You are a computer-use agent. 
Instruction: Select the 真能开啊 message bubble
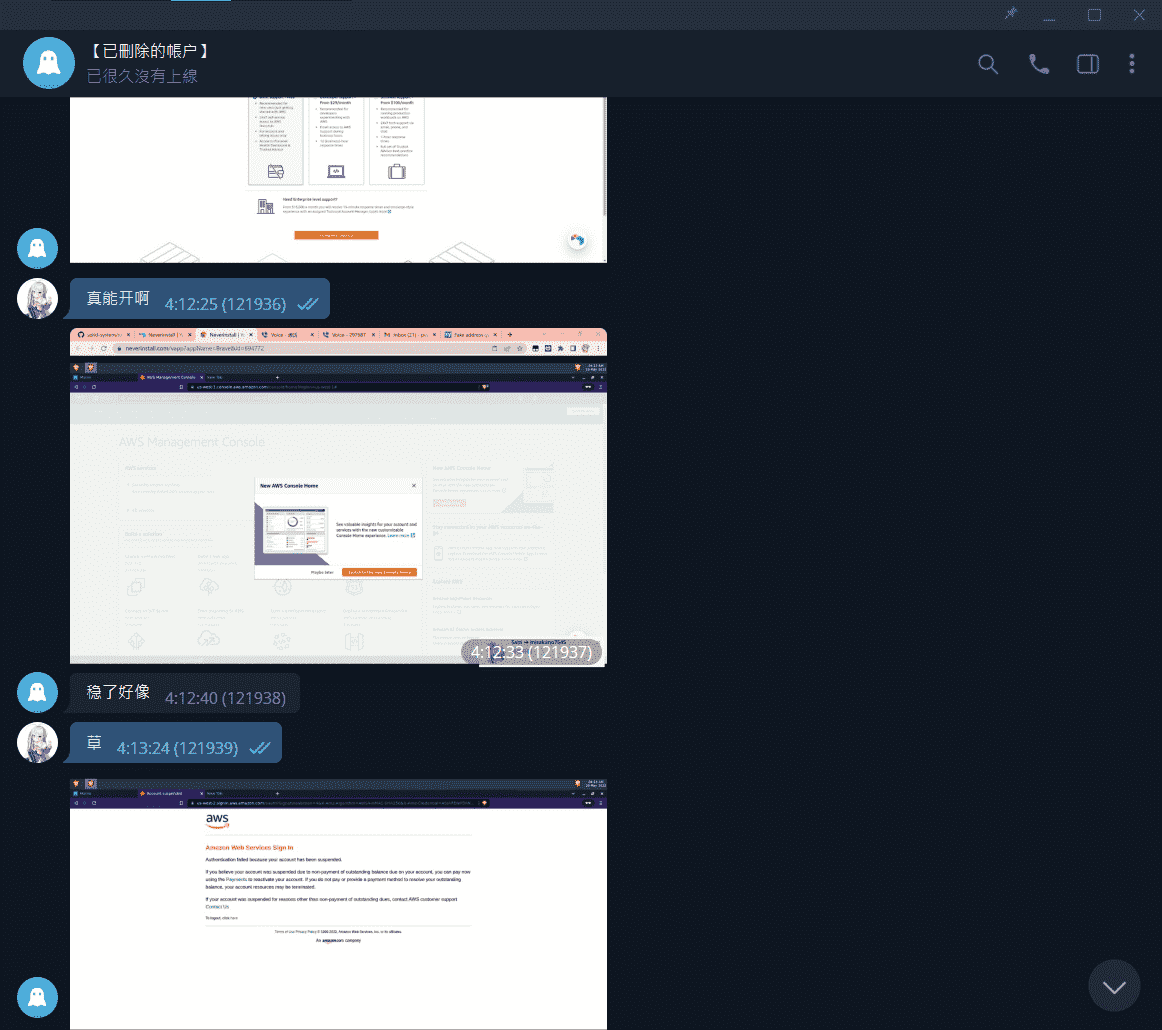coord(200,299)
